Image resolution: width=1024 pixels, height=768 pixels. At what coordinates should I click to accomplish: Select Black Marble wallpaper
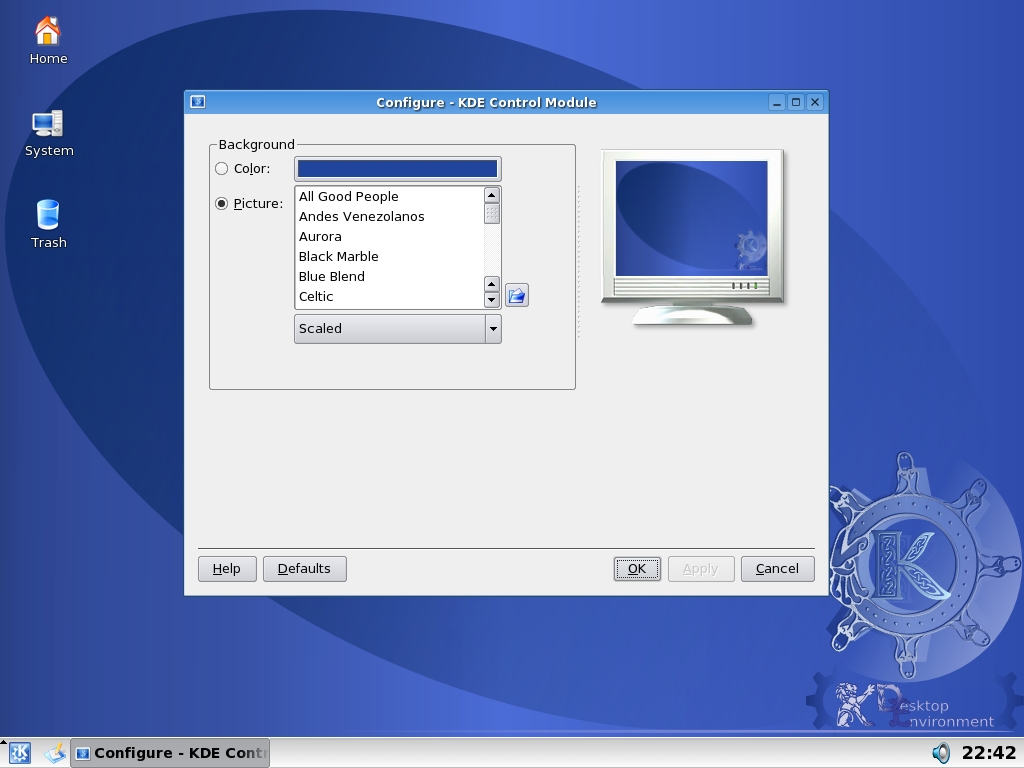tap(390, 257)
